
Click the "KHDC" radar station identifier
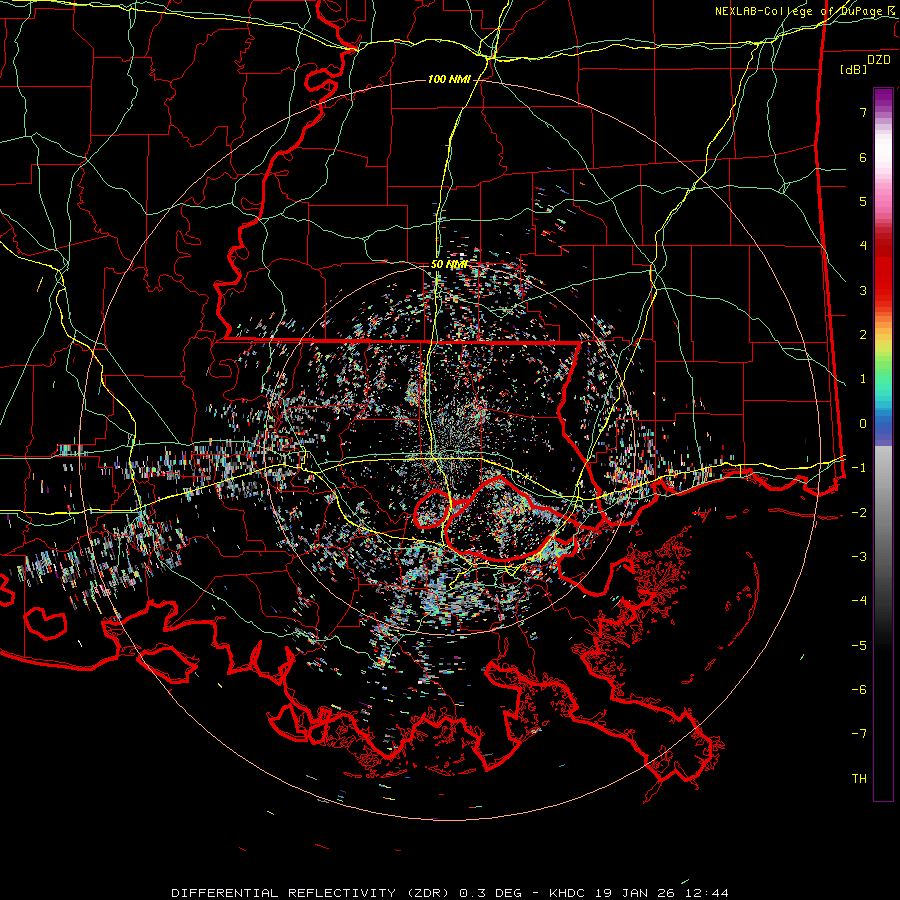tap(567, 893)
